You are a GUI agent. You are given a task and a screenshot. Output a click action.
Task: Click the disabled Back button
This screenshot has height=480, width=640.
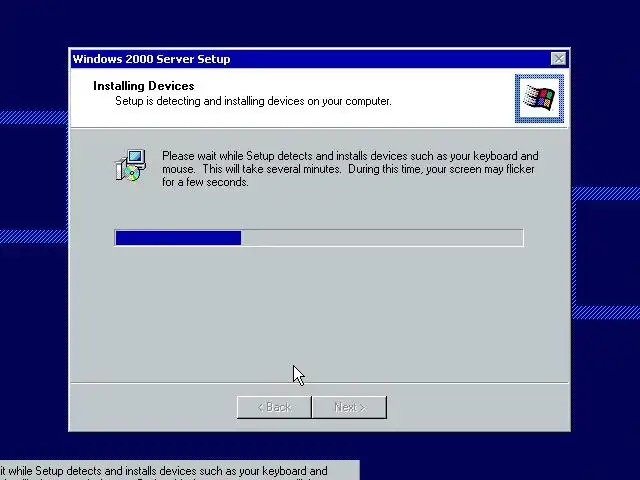[x=274, y=407]
